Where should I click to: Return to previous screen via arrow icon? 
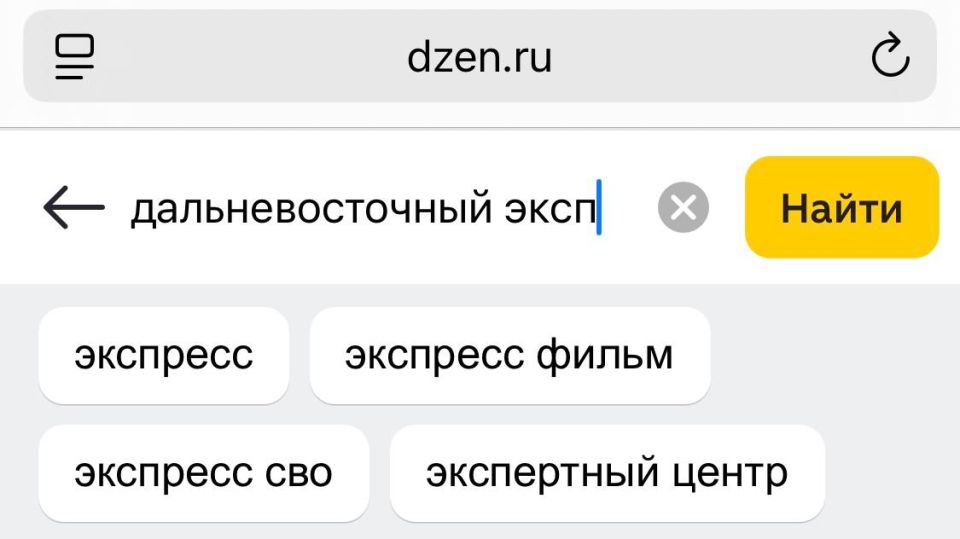(74, 208)
